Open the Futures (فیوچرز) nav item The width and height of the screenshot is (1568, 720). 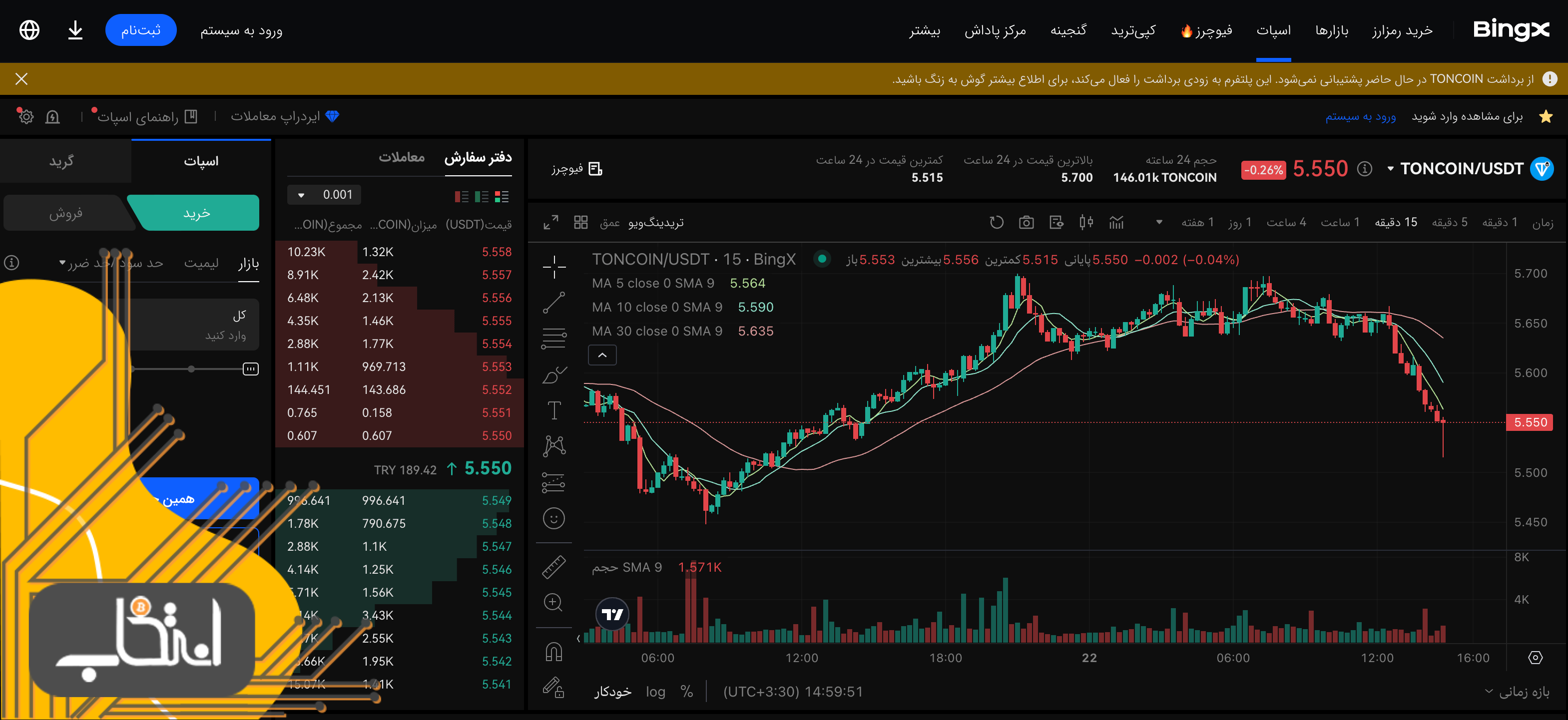coord(1206,30)
